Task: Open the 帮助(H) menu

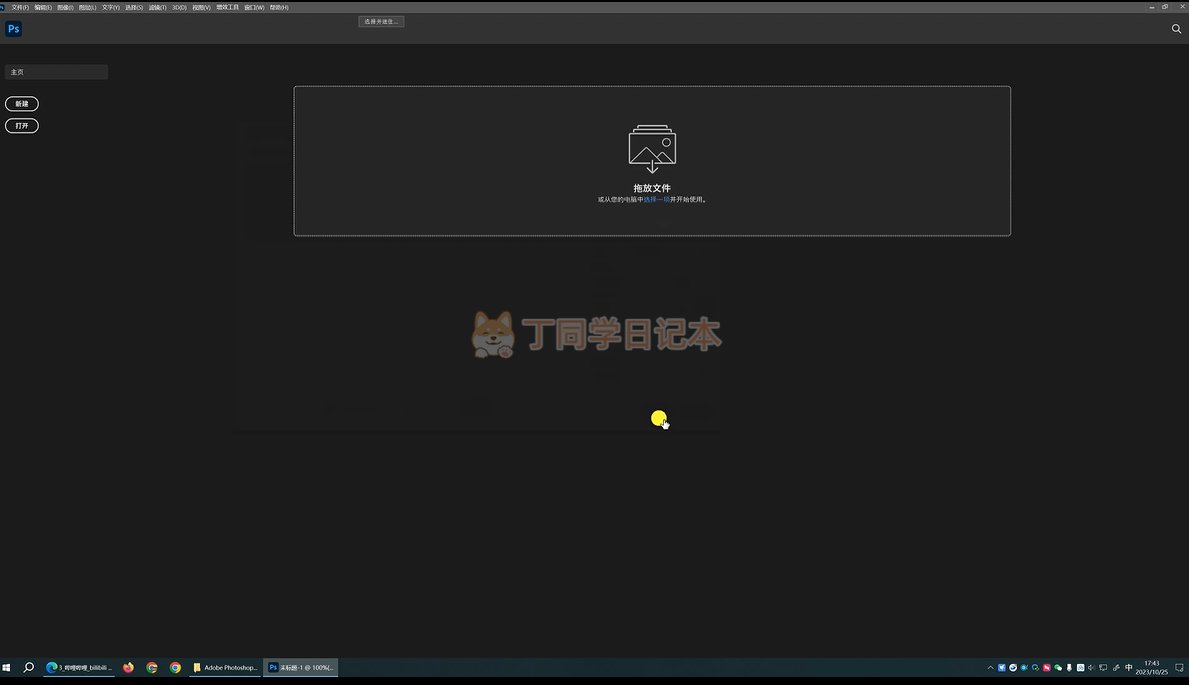Action: [279, 8]
